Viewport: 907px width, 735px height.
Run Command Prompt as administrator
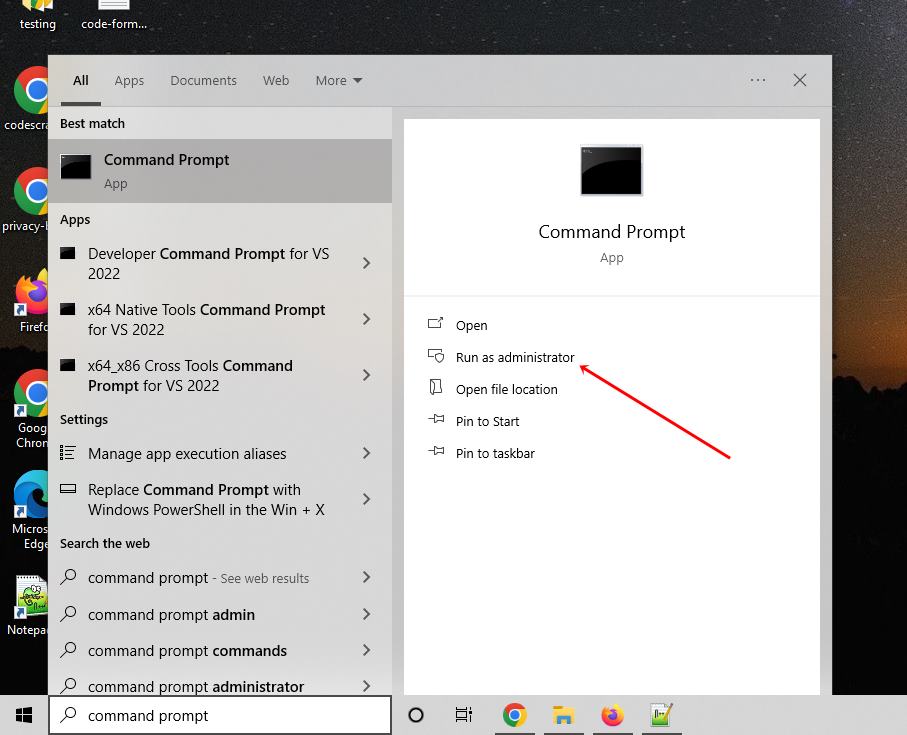click(513, 357)
